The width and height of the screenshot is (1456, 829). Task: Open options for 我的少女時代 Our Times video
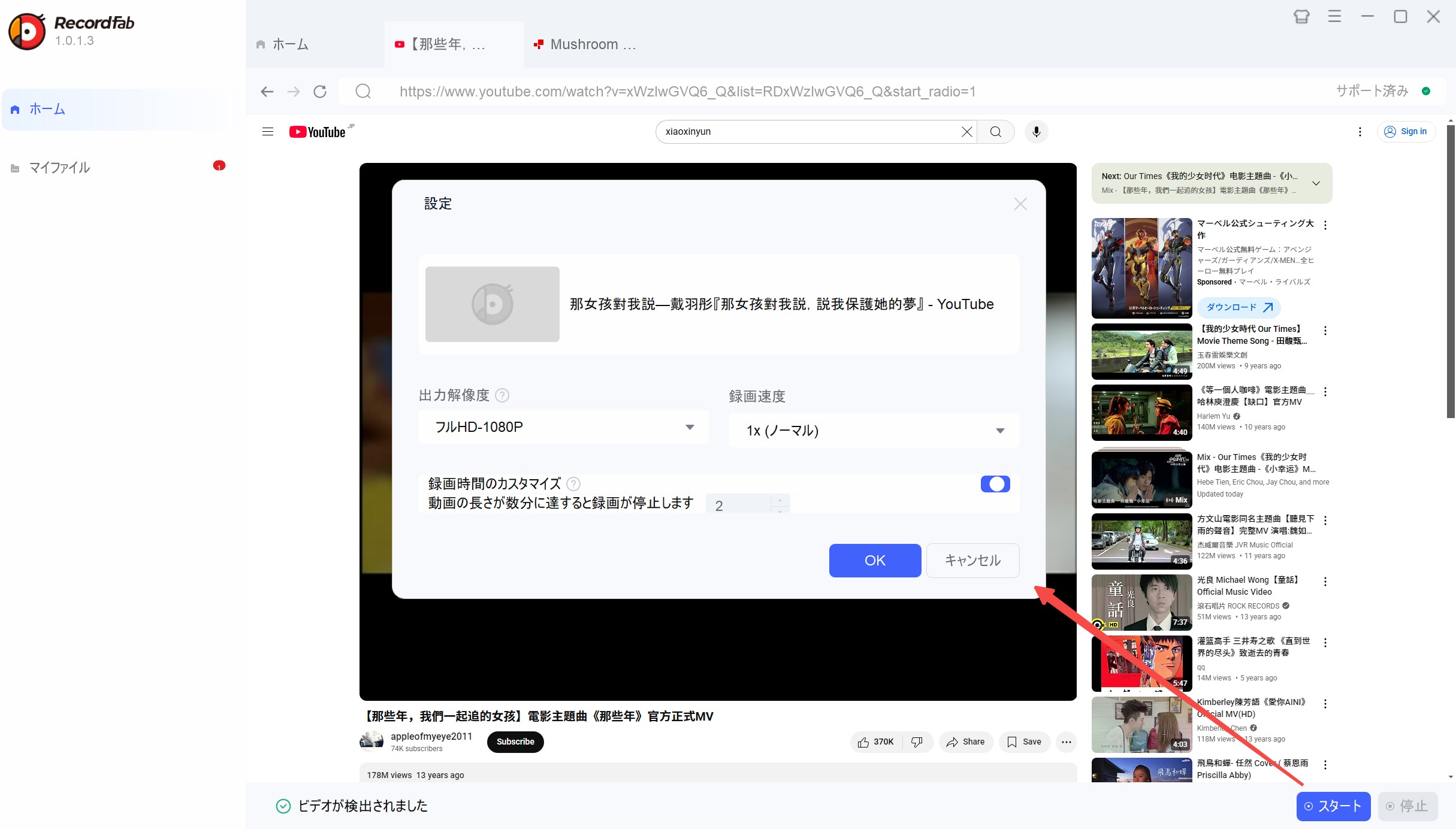tap(1325, 331)
